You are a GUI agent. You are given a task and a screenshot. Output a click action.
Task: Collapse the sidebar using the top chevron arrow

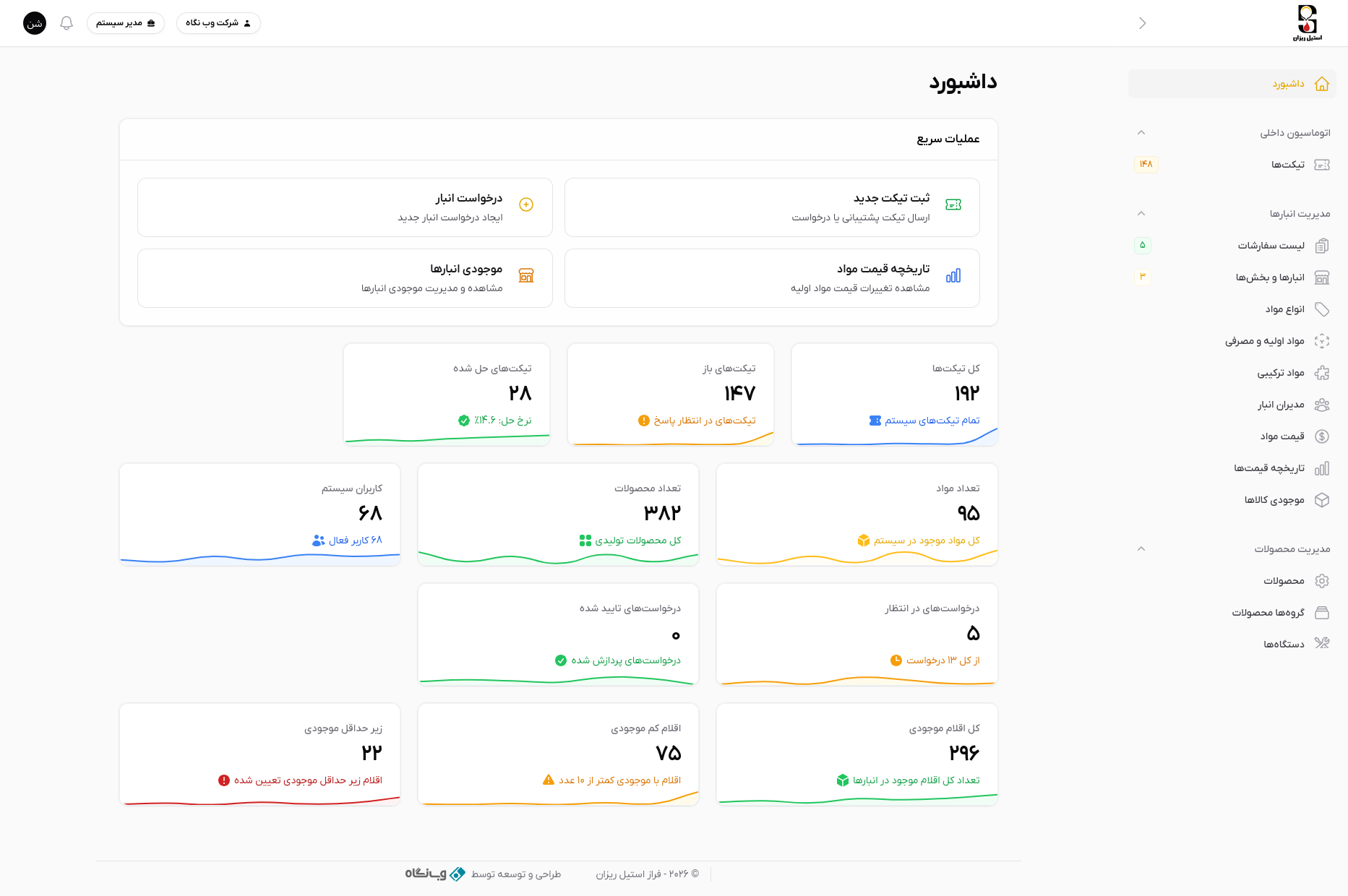(1143, 23)
